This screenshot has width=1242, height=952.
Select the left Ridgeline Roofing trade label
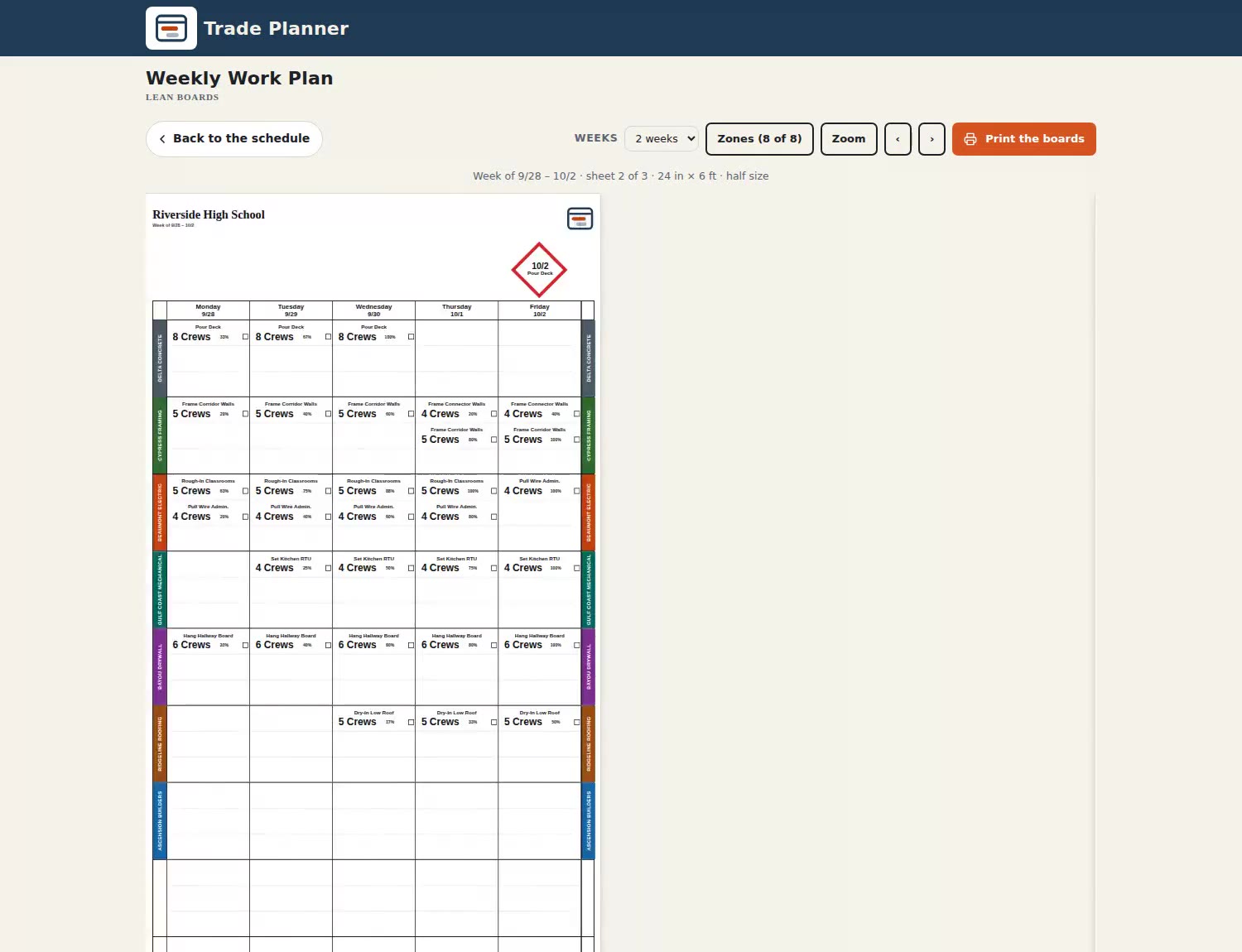click(160, 743)
